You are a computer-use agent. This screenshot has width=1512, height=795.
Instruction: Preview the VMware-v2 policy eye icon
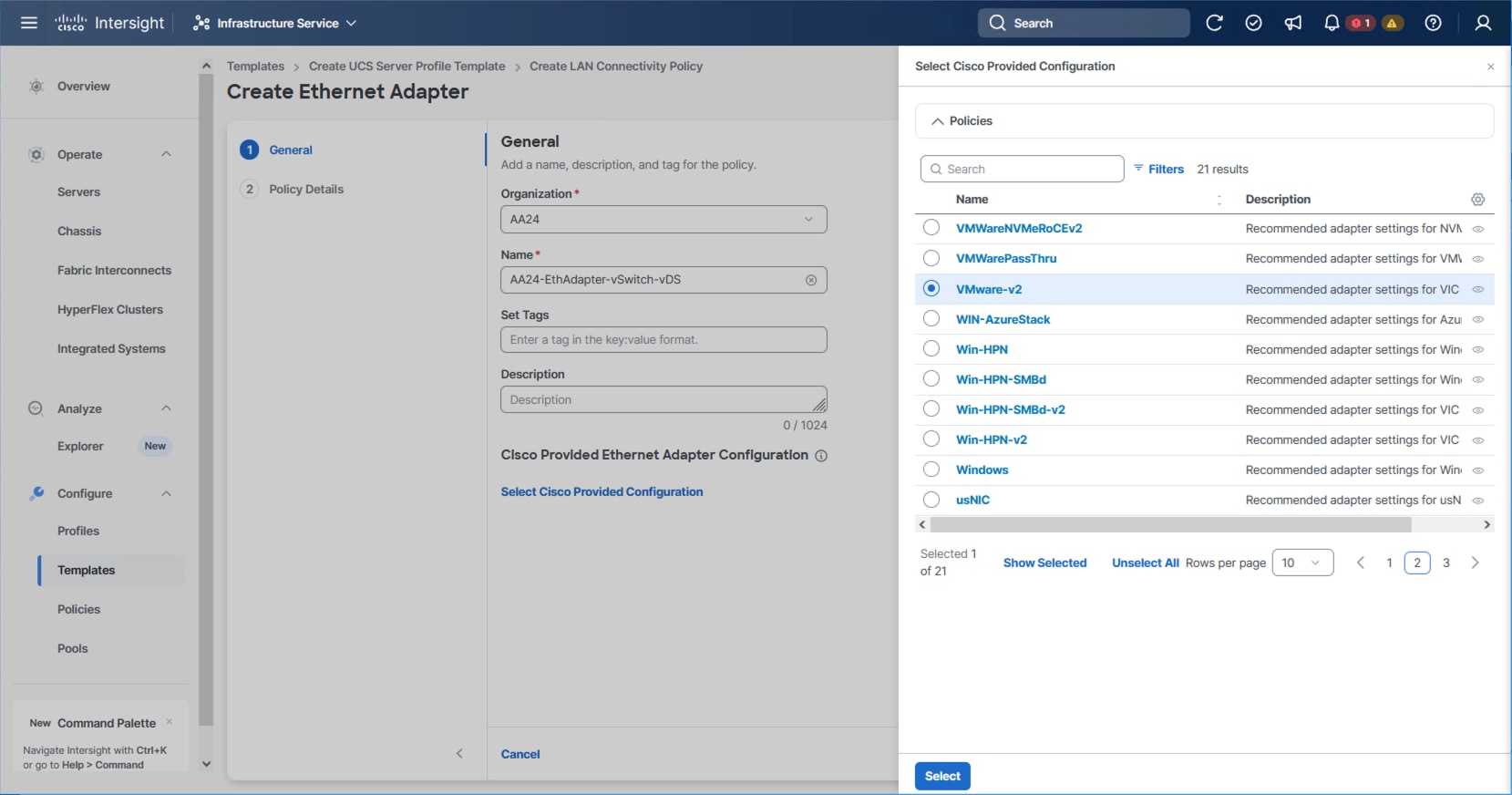pos(1478,289)
